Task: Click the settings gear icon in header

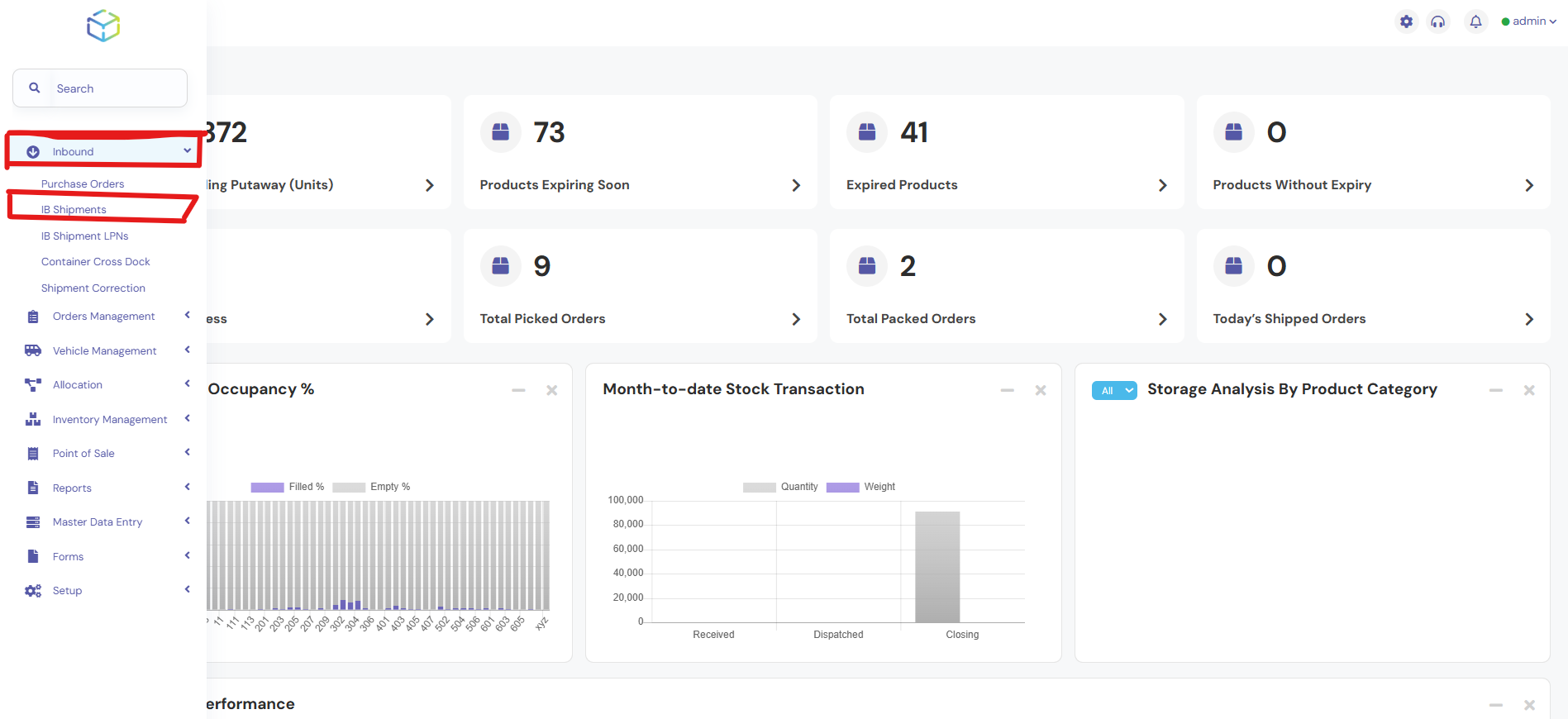Action: (1406, 21)
